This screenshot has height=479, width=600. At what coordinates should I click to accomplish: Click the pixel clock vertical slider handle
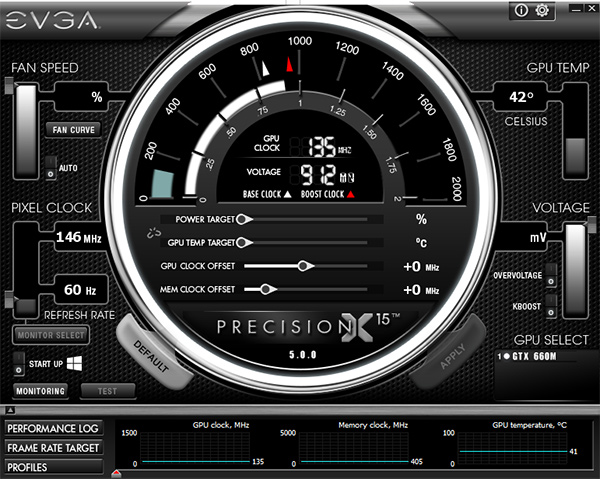(9, 300)
